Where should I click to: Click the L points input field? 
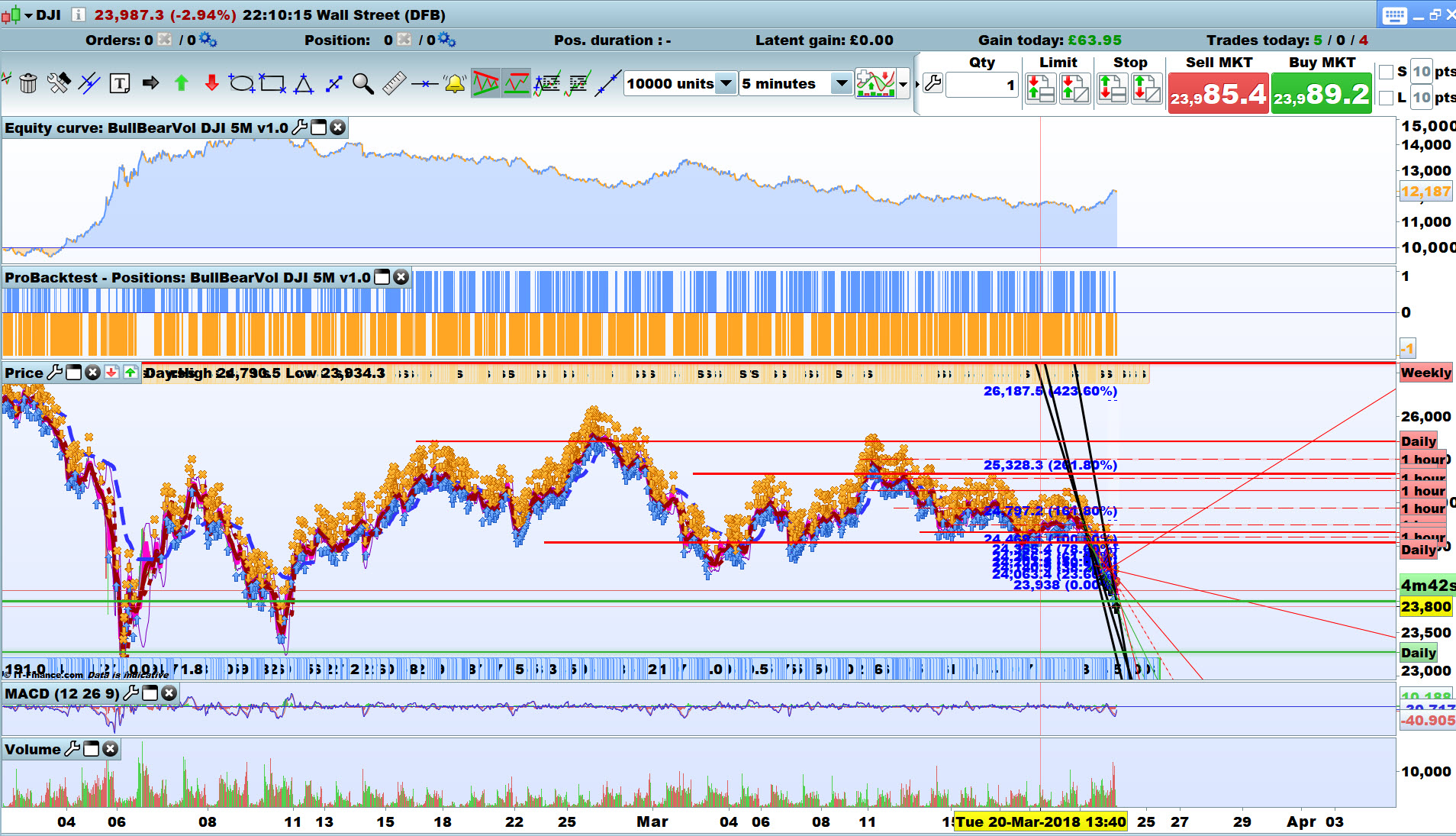[1421, 98]
